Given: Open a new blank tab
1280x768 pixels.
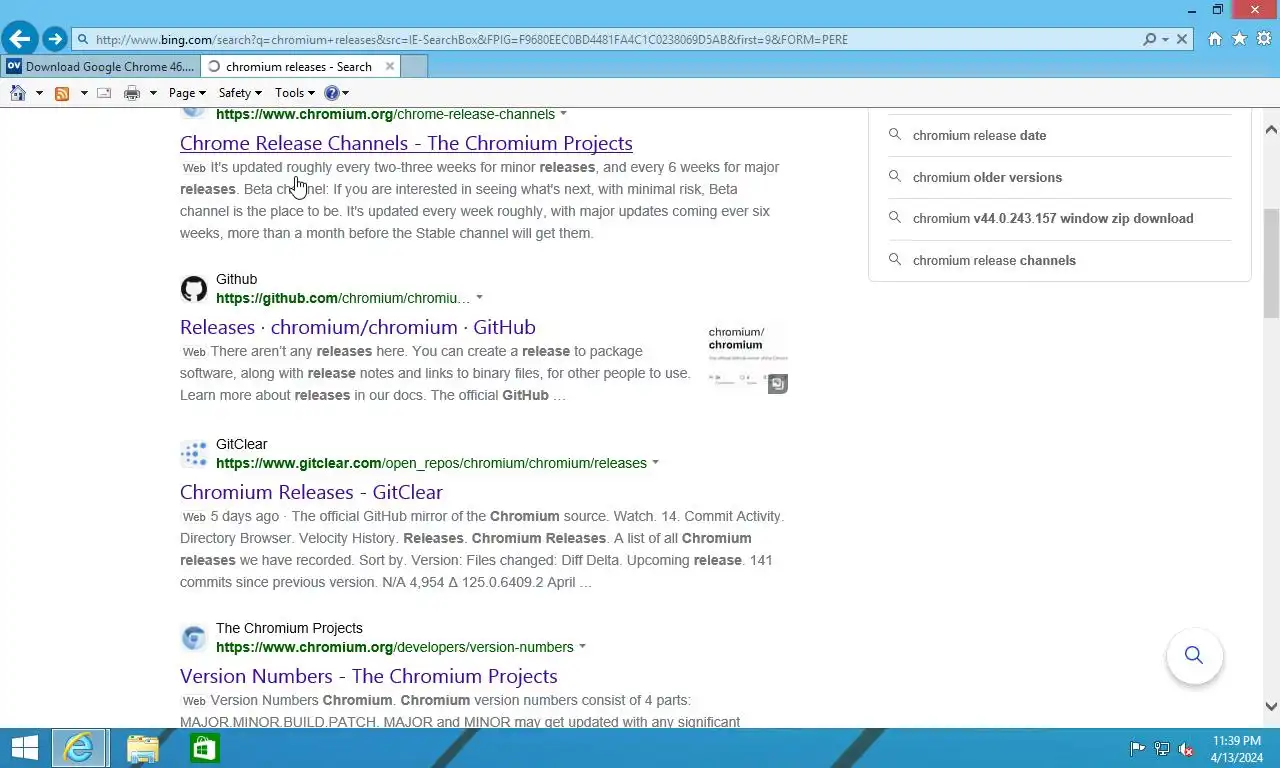Looking at the screenshot, I should coord(414,67).
